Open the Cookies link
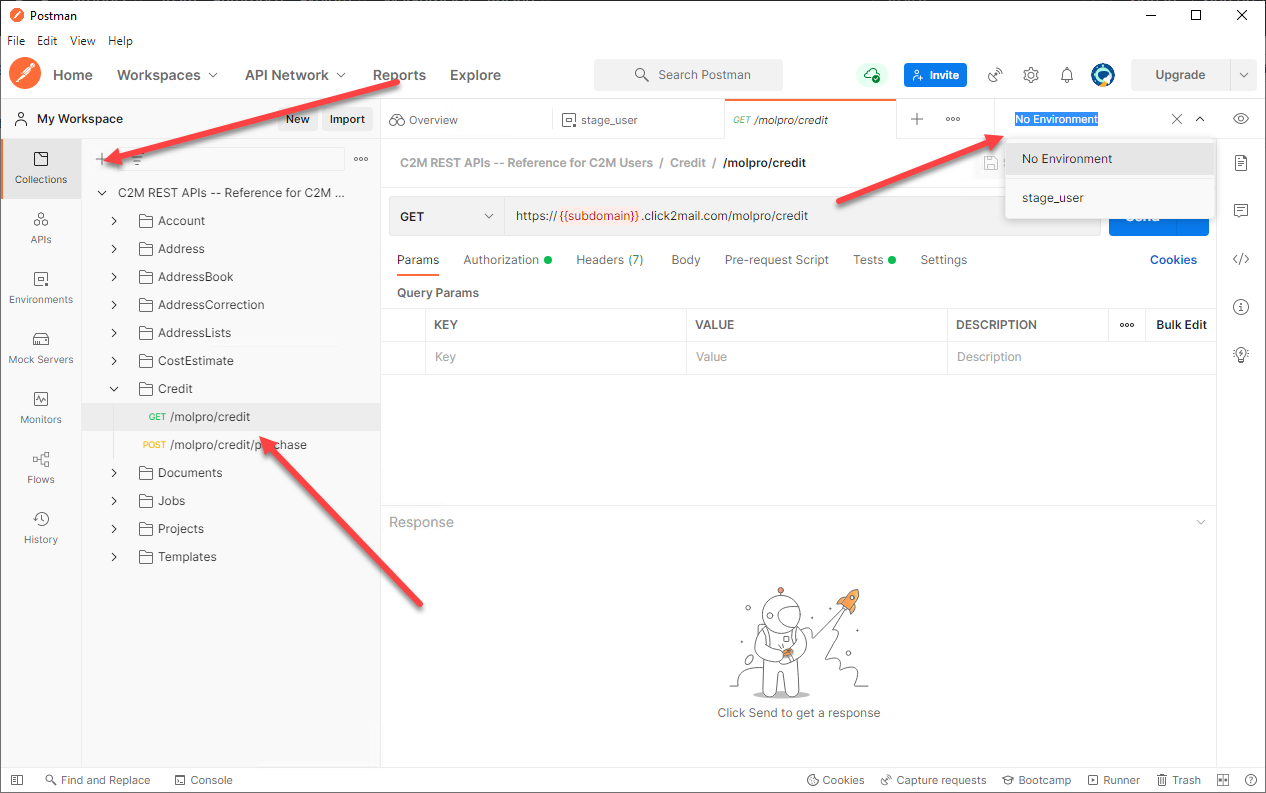1266x793 pixels. [1173, 260]
